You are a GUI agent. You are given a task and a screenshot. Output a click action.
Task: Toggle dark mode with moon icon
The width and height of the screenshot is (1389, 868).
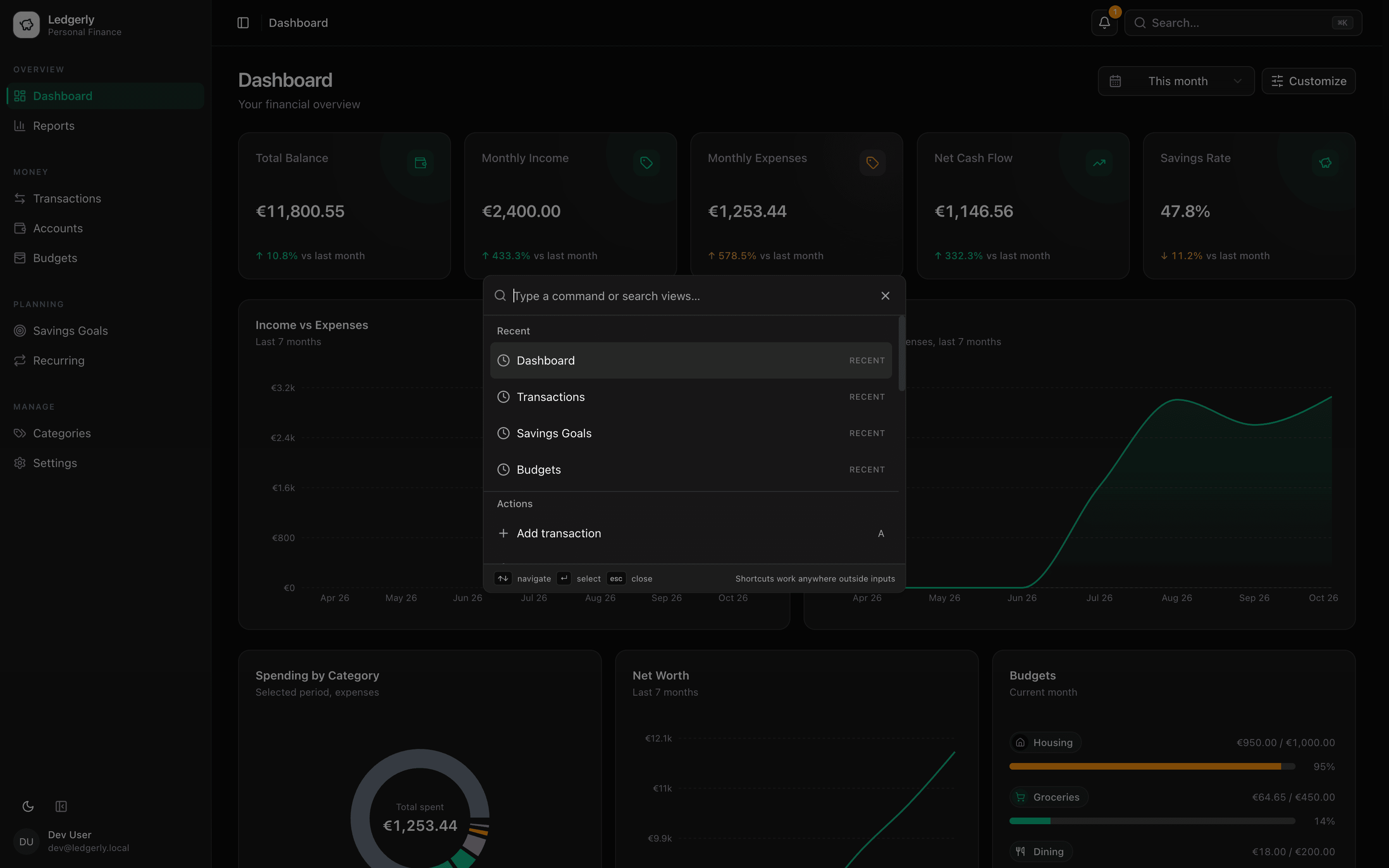(x=28, y=806)
